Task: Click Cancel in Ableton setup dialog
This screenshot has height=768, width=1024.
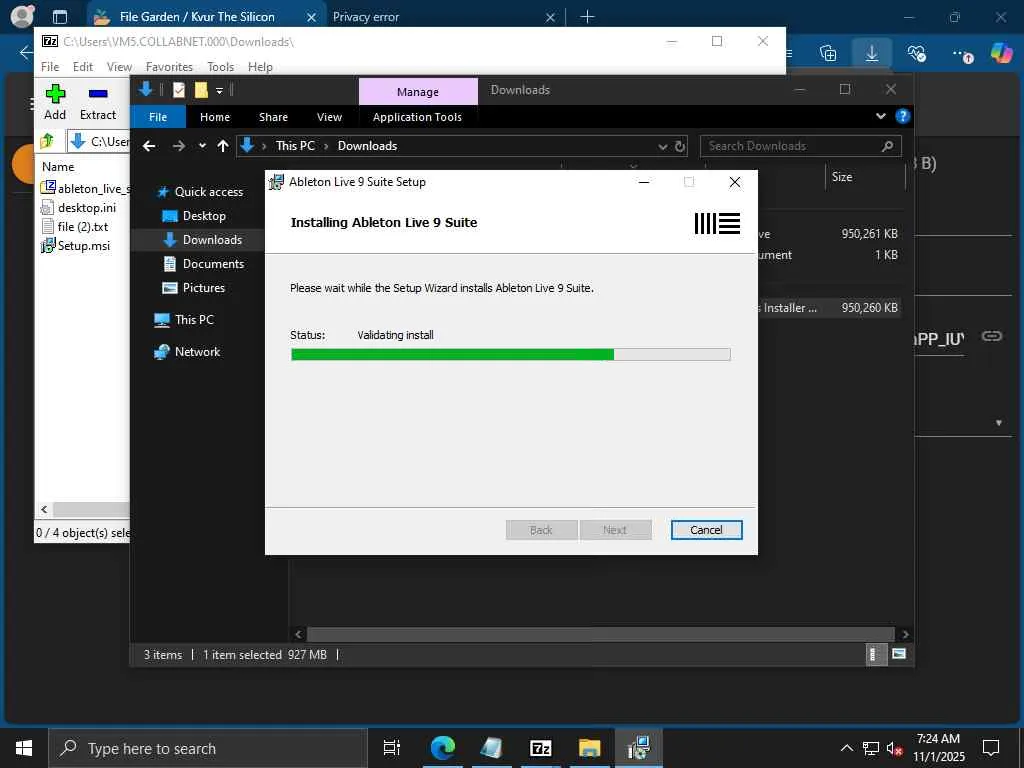Action: coord(706,530)
